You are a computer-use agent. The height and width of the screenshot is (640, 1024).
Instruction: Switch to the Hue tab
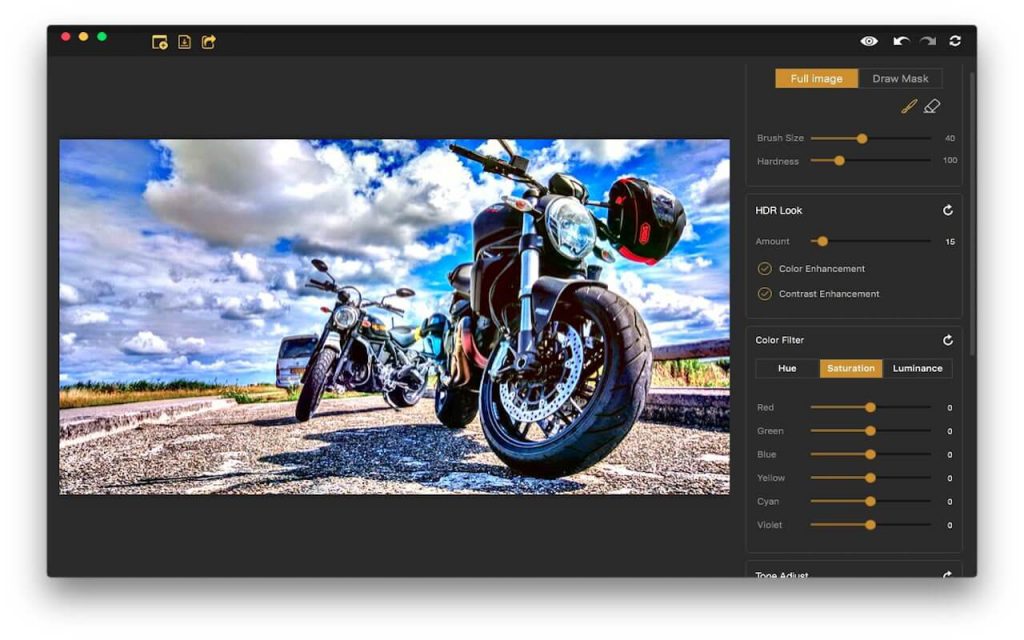[786, 368]
